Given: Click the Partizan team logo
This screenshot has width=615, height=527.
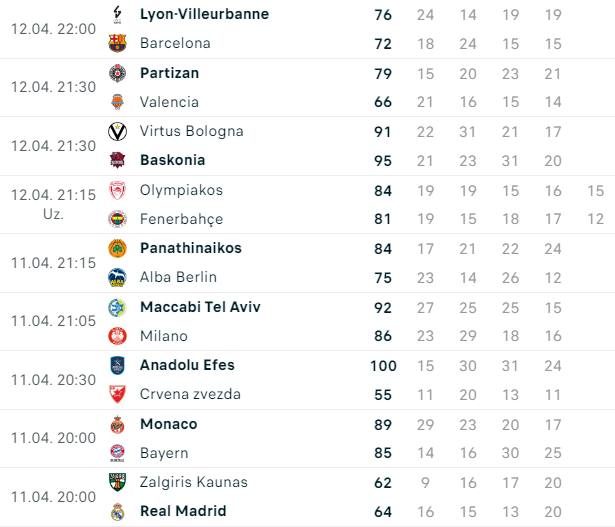Looking at the screenshot, I should tap(117, 73).
